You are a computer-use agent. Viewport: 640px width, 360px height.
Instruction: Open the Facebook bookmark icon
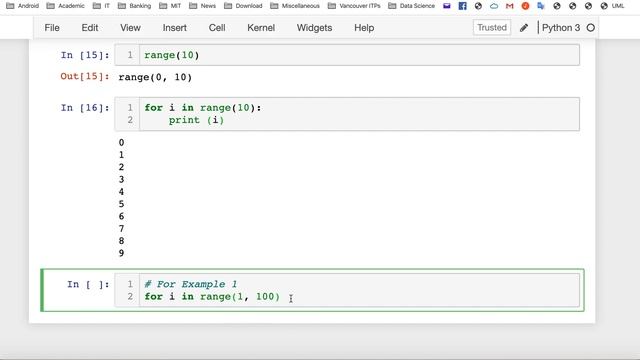pos(462,6)
